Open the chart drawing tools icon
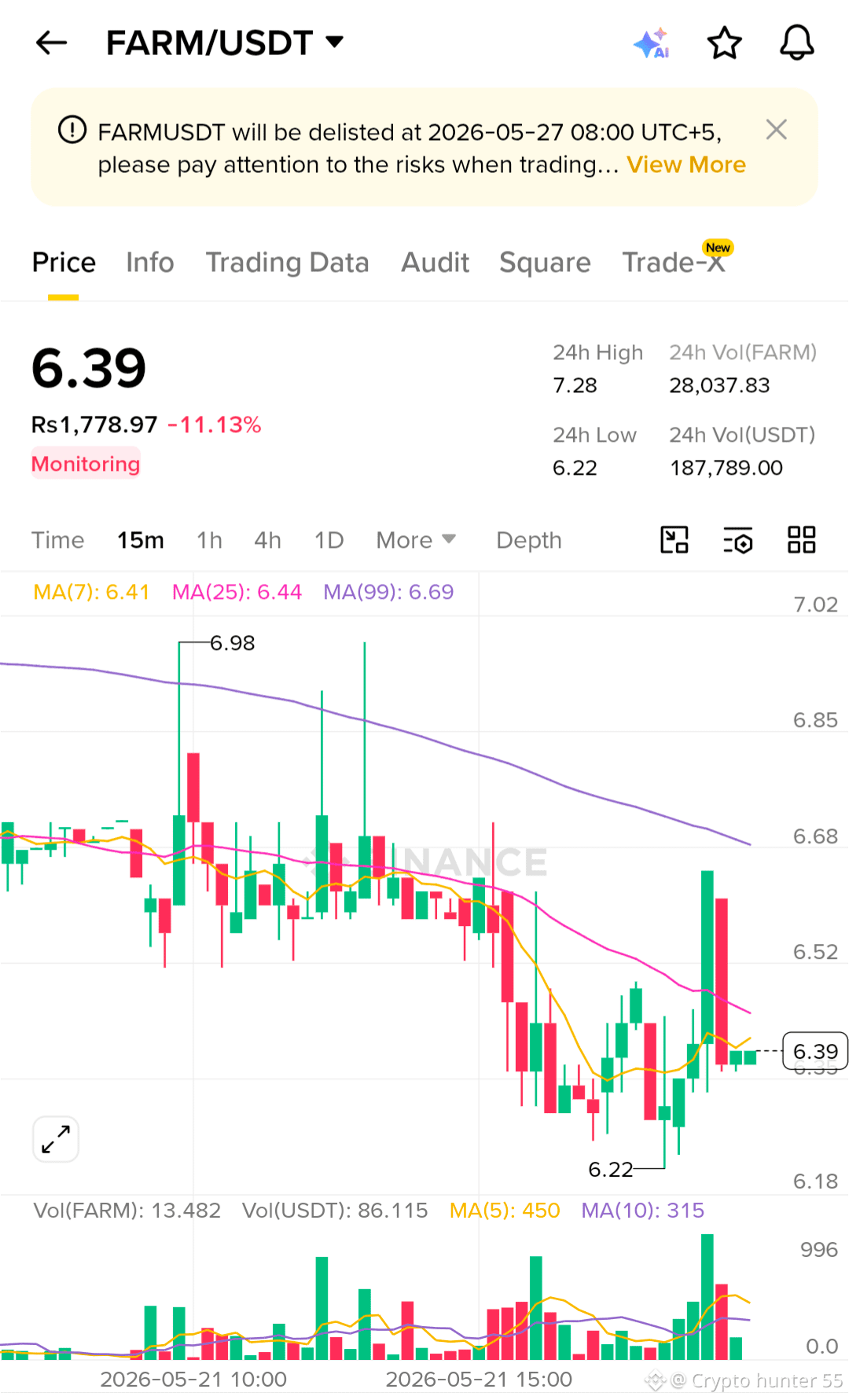849x1400 pixels. click(674, 540)
